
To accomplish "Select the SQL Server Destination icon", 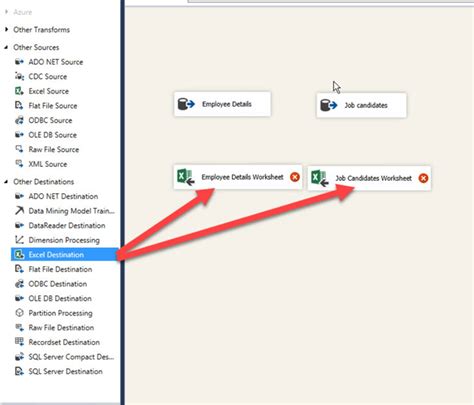I will point(19,371).
